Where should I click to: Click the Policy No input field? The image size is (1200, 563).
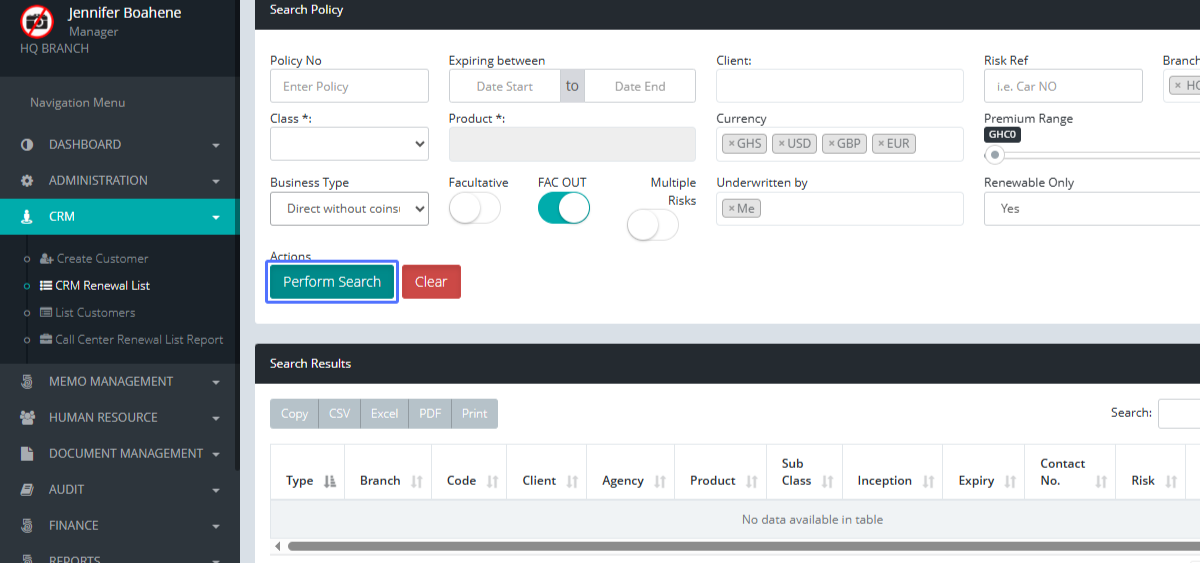tap(349, 86)
